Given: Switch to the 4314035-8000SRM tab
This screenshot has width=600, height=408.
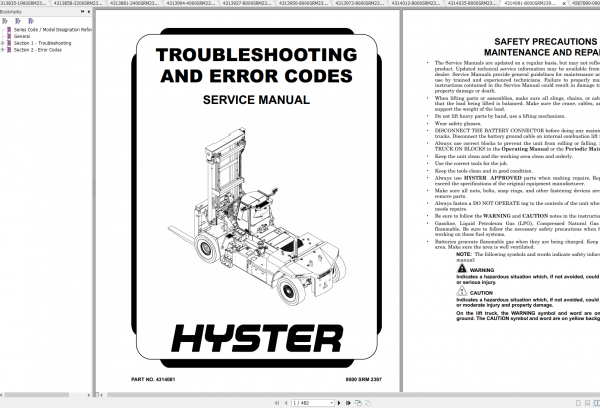Looking at the screenshot, I should coord(472,3).
